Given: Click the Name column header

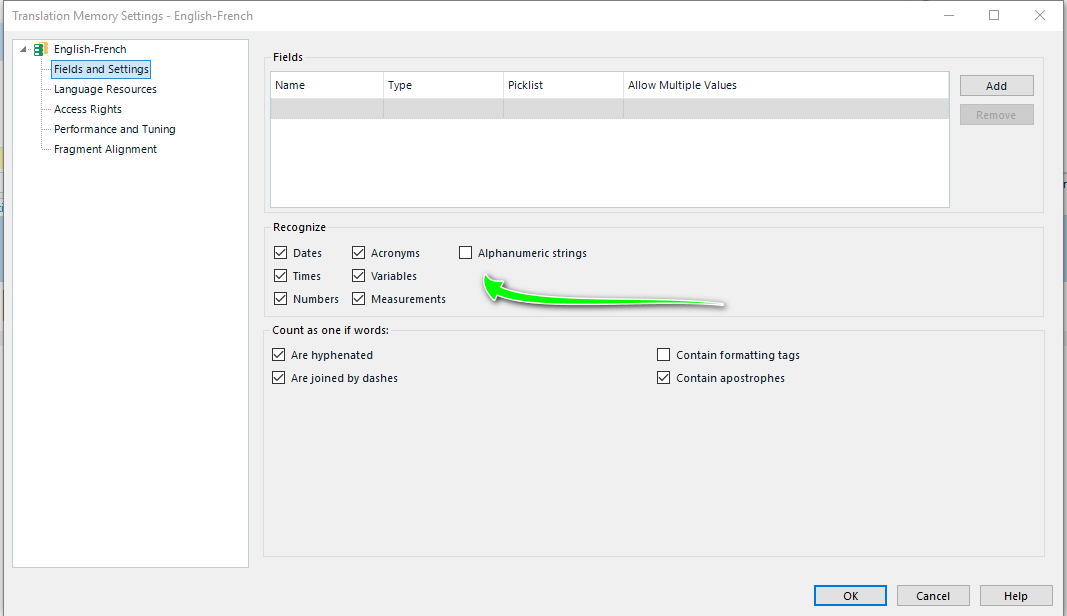Looking at the screenshot, I should (x=327, y=85).
